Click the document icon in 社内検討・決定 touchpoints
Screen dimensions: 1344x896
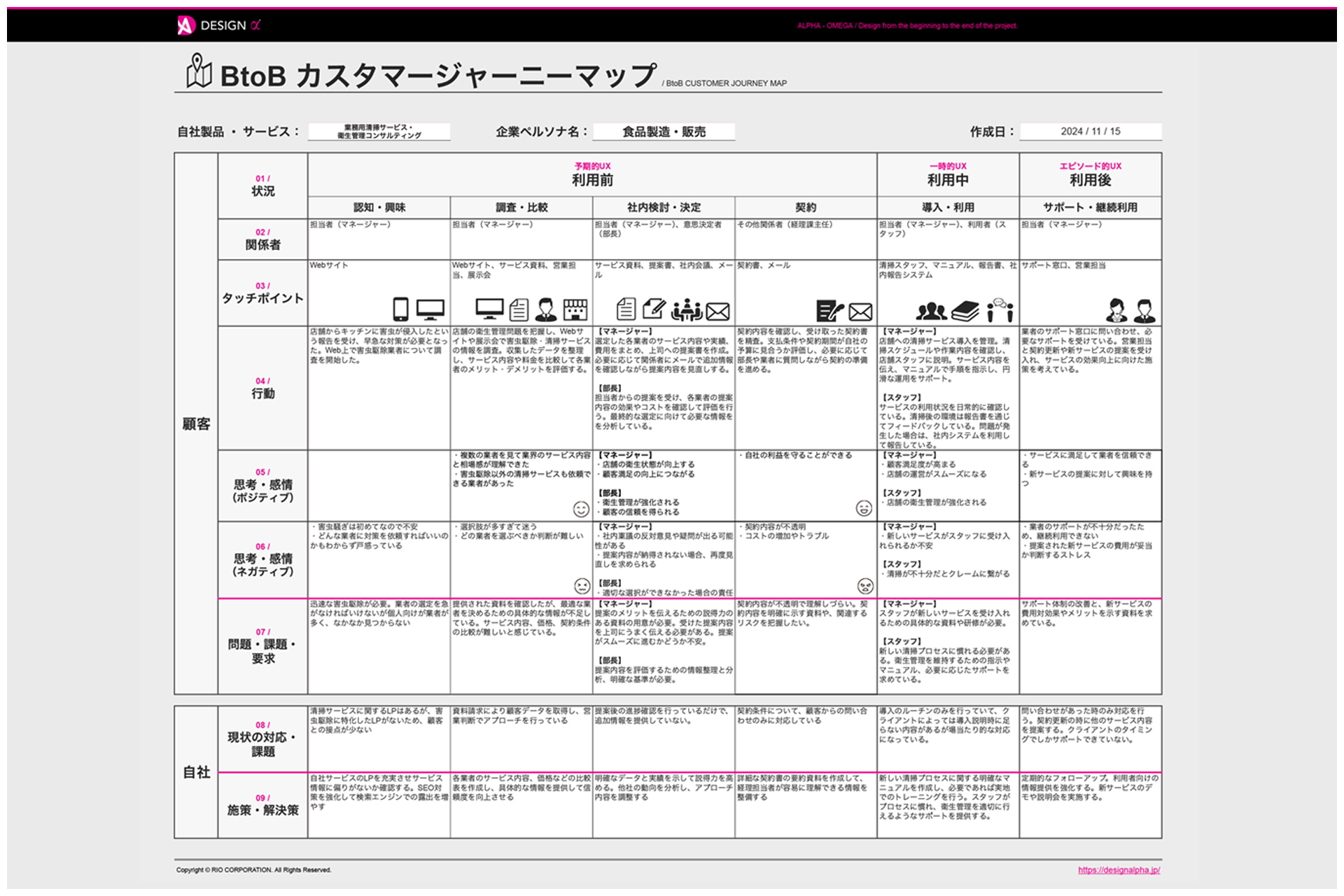click(x=626, y=309)
